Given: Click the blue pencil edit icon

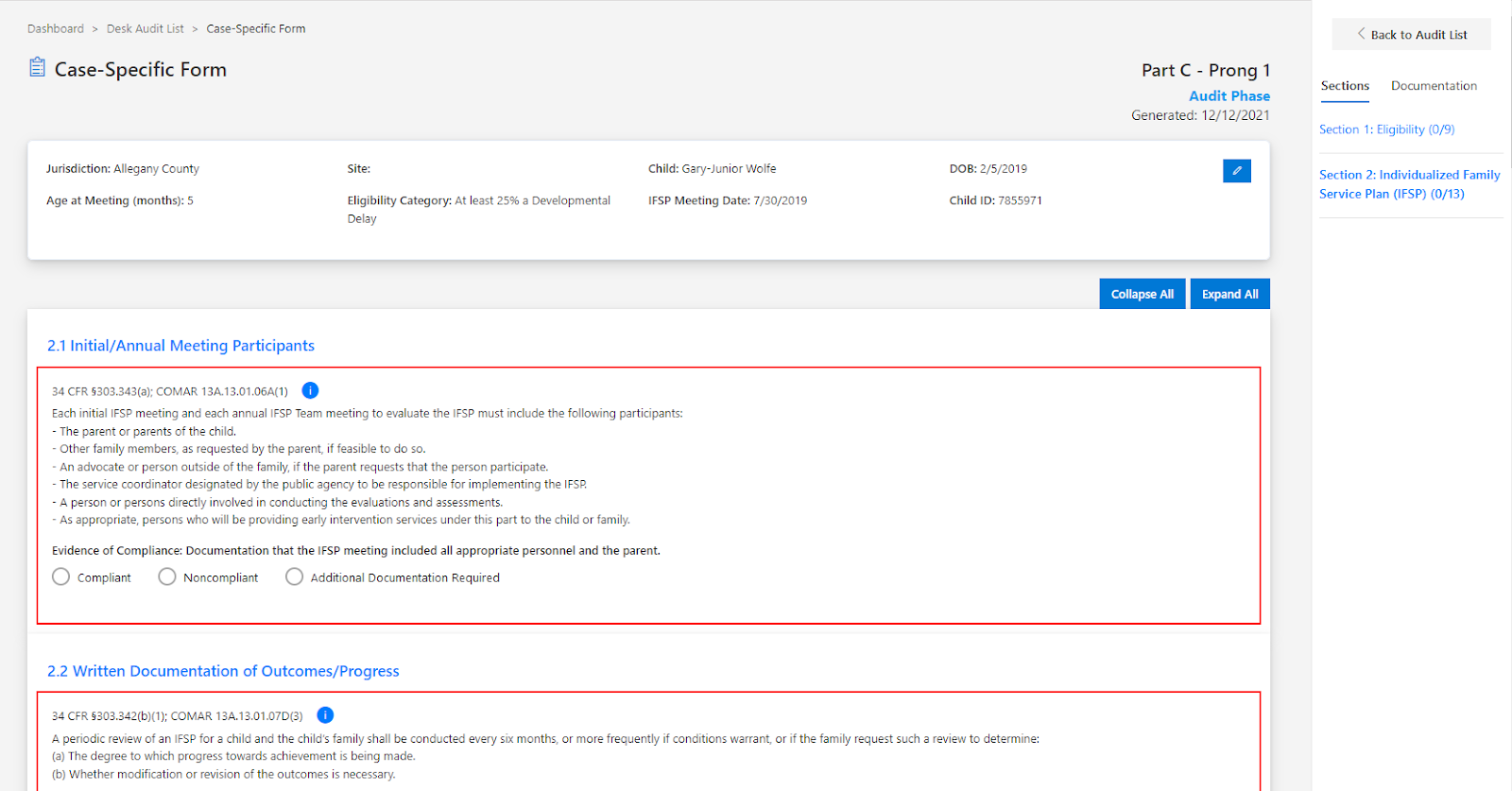Looking at the screenshot, I should tap(1236, 171).
